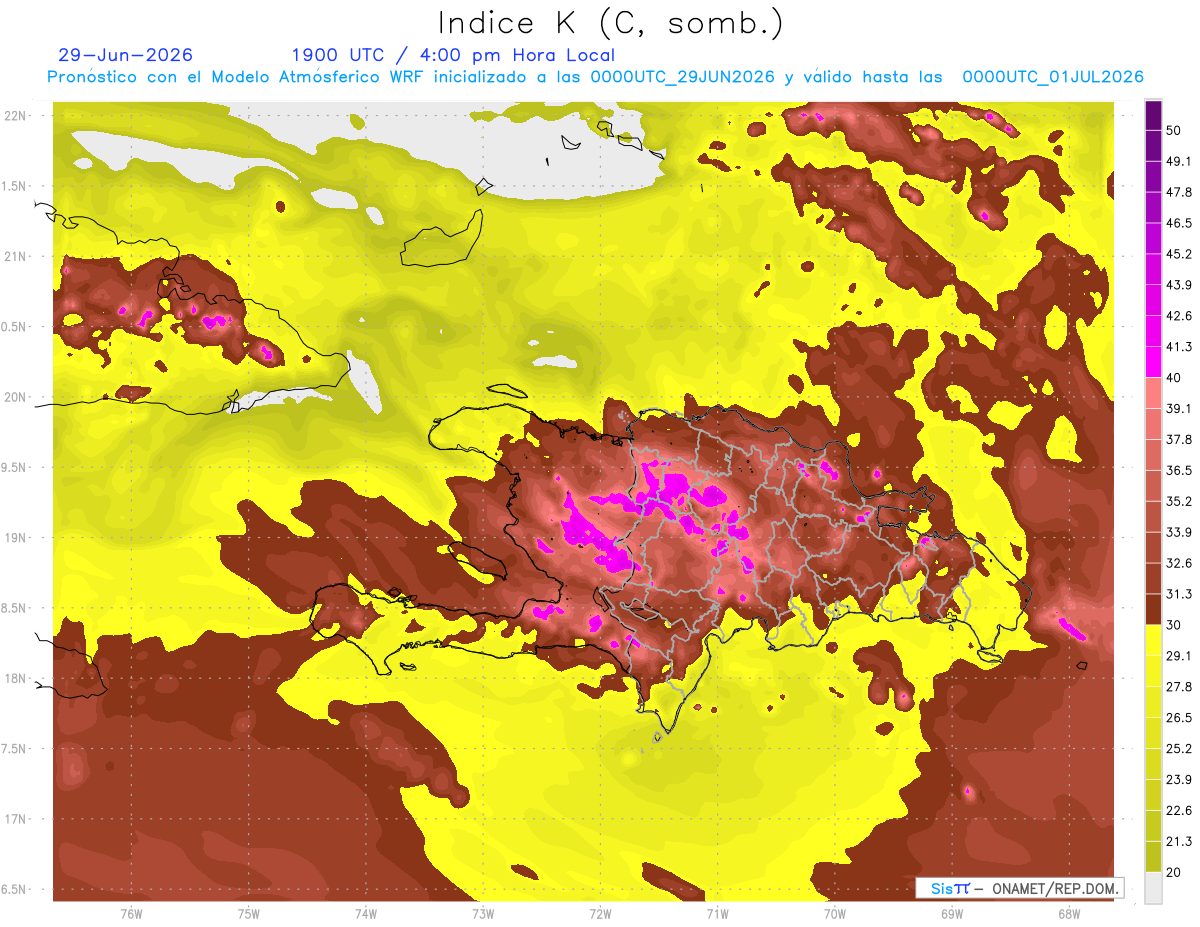Screen dimensions: 1200x927
Task: Click the colorbar value "47.8"
Action: click(1178, 192)
